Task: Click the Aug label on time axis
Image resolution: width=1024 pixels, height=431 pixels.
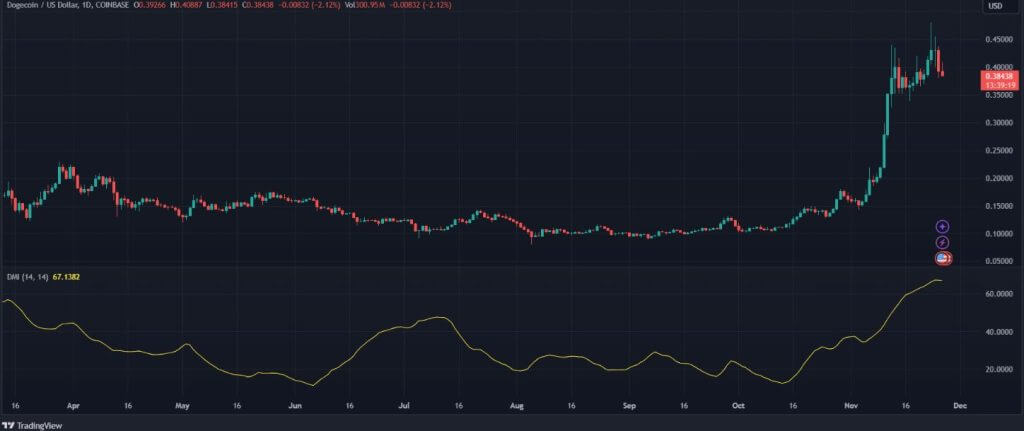Action: 517,406
